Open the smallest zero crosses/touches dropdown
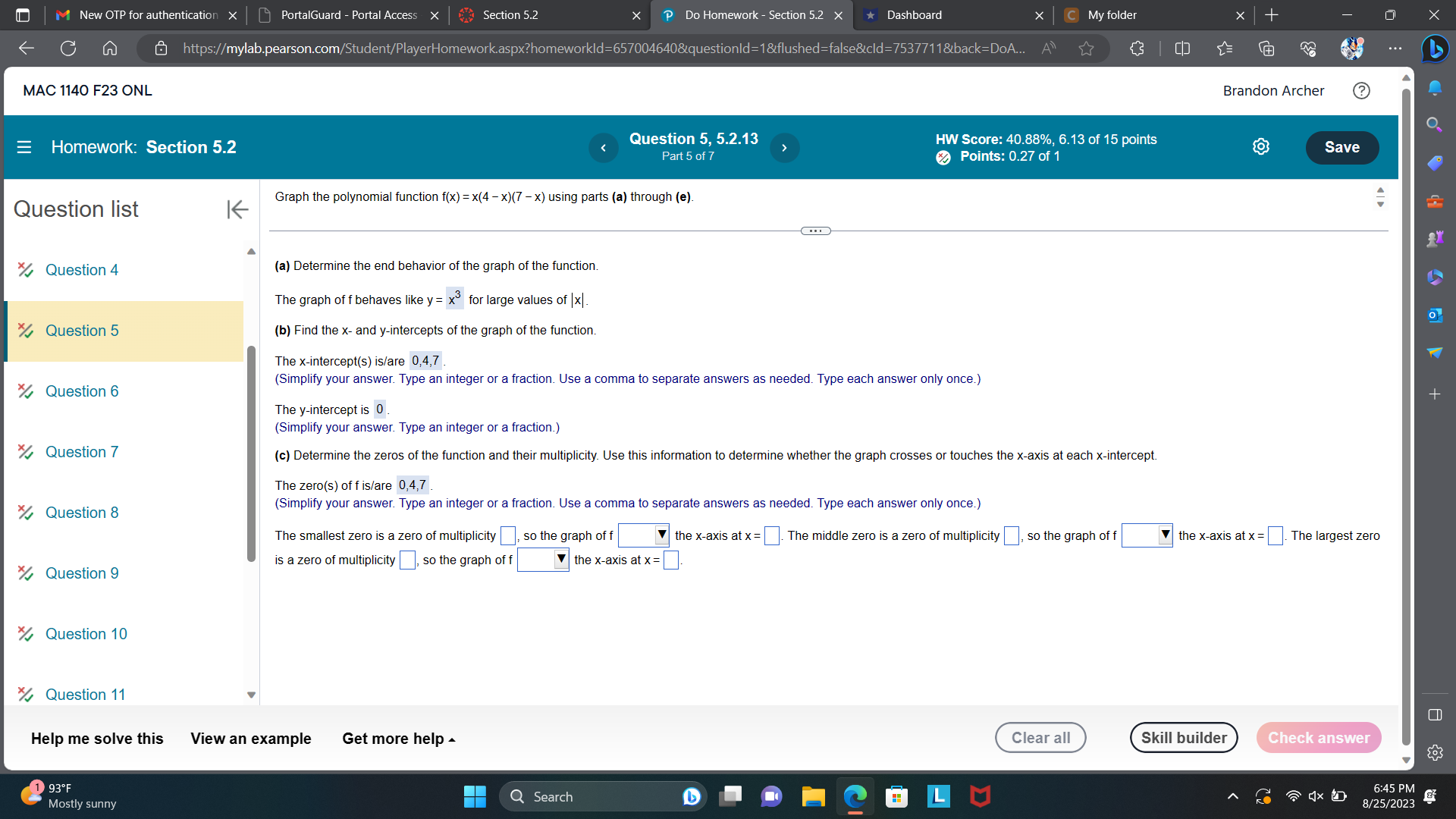The image size is (1456, 819). [x=643, y=535]
